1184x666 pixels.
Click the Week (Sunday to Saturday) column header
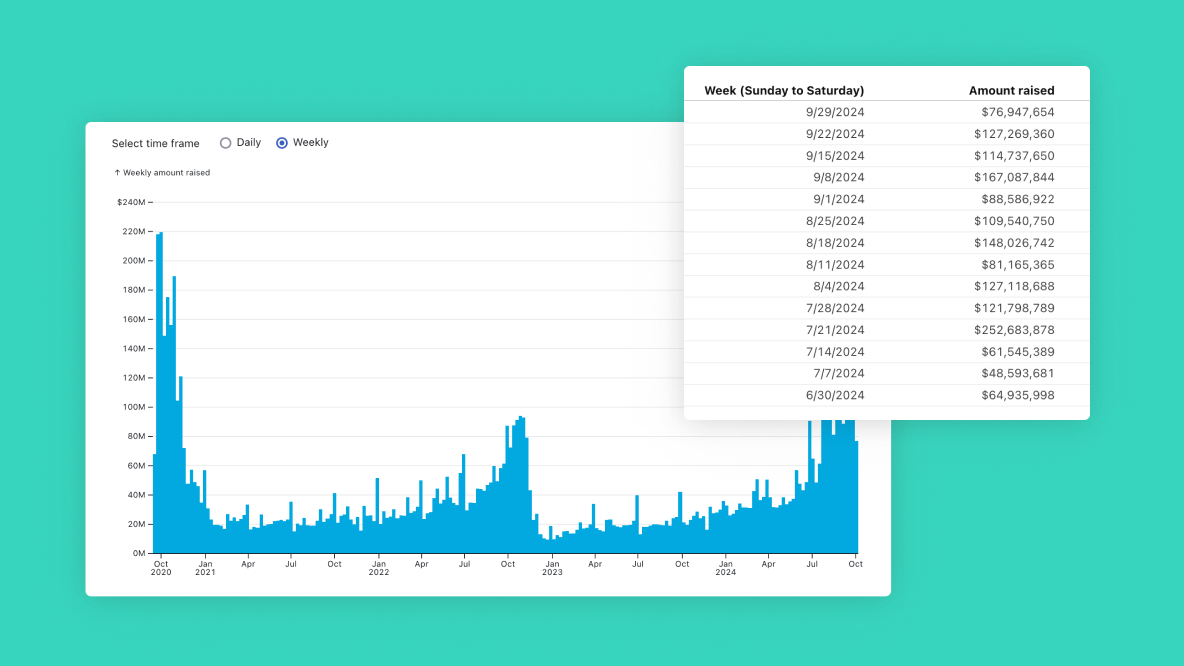point(783,90)
